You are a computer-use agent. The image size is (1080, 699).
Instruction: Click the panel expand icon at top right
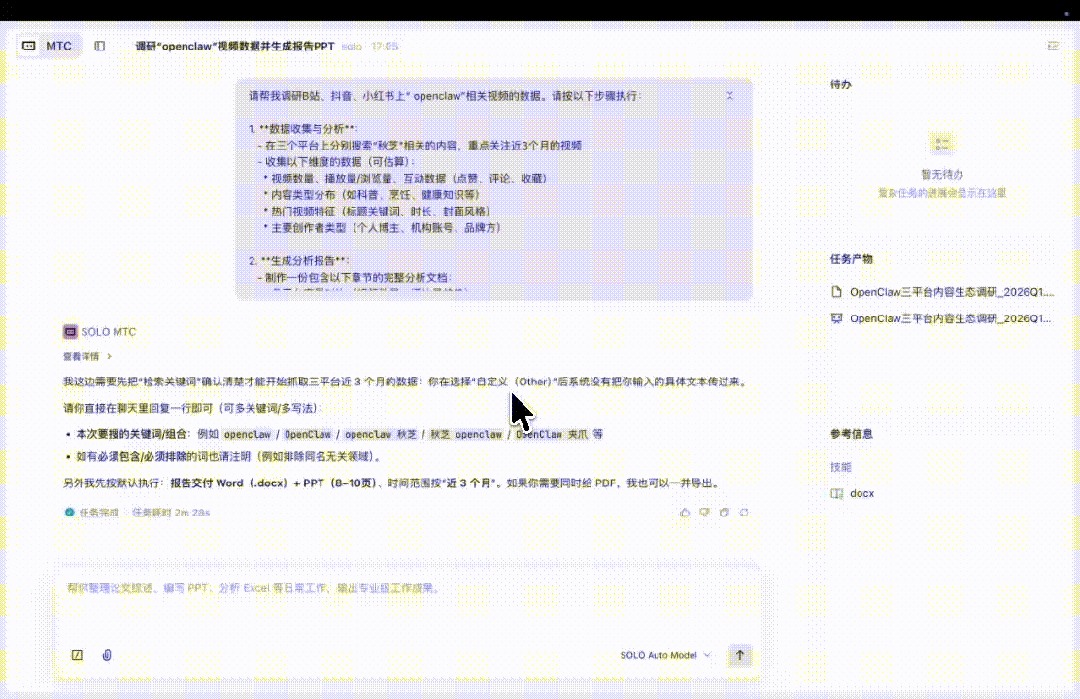pyautogui.click(x=1052, y=45)
